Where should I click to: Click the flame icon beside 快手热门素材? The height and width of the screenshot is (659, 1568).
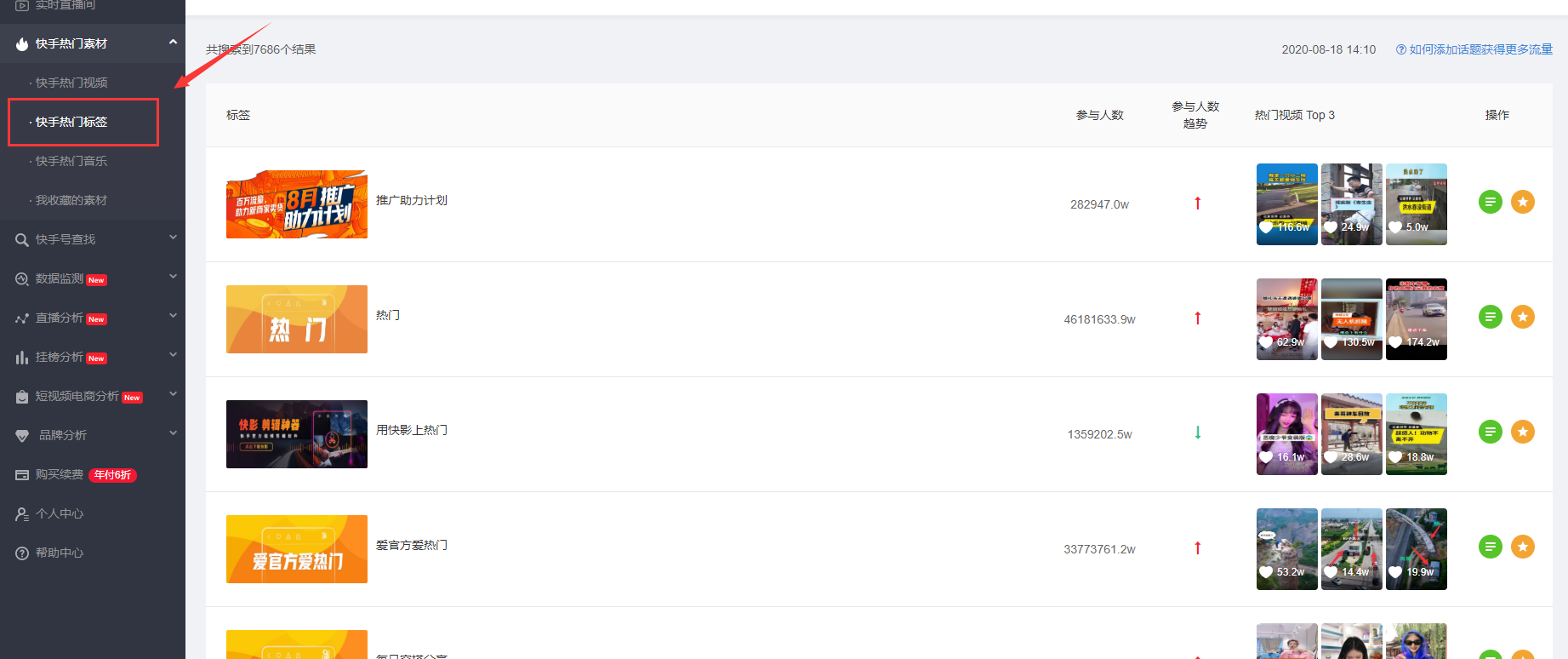(22, 43)
